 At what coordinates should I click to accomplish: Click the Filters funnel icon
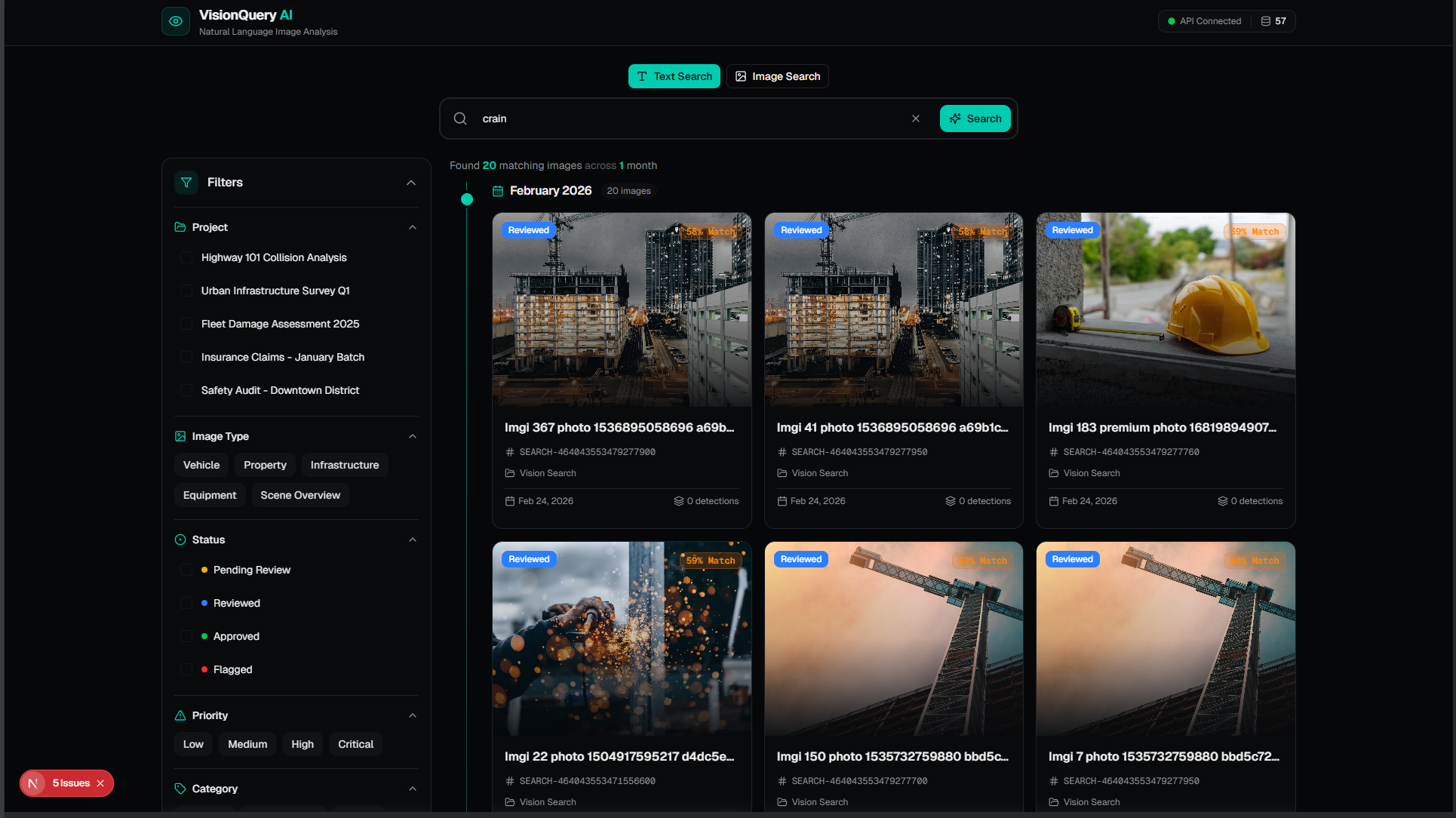click(186, 183)
